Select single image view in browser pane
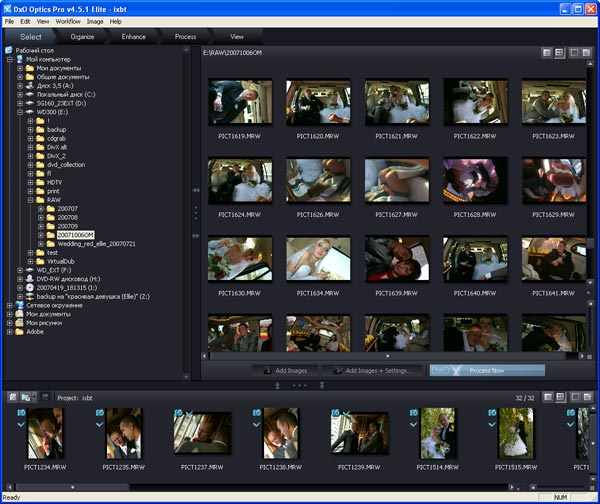The image size is (600, 504). tap(574, 52)
